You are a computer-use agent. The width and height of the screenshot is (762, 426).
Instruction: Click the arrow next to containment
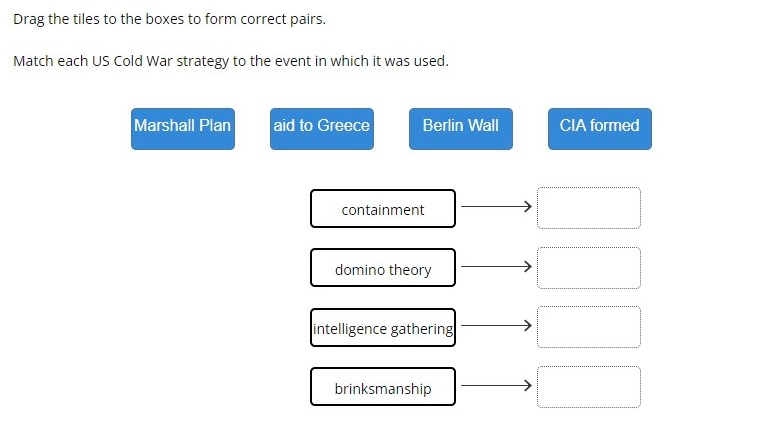(x=496, y=206)
